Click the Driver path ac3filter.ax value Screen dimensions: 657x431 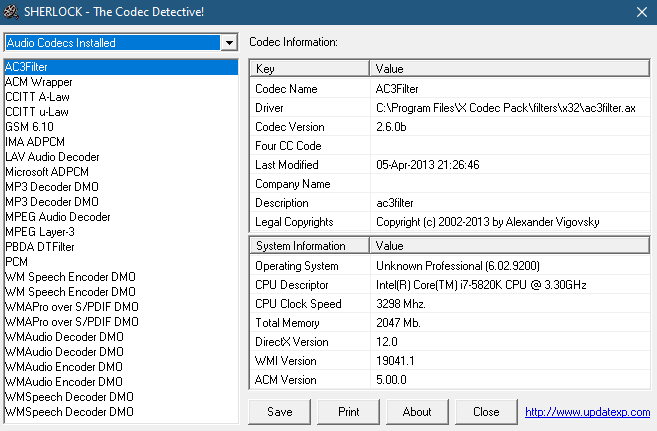coord(506,108)
